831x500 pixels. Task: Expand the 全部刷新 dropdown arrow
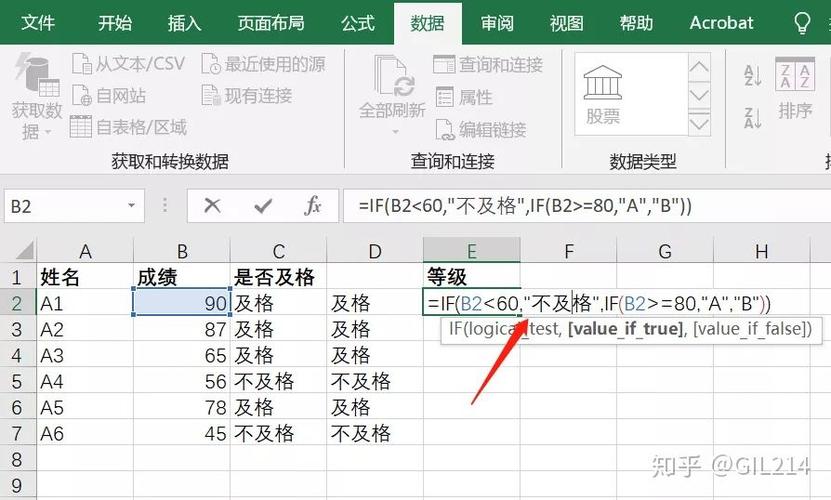[395, 131]
